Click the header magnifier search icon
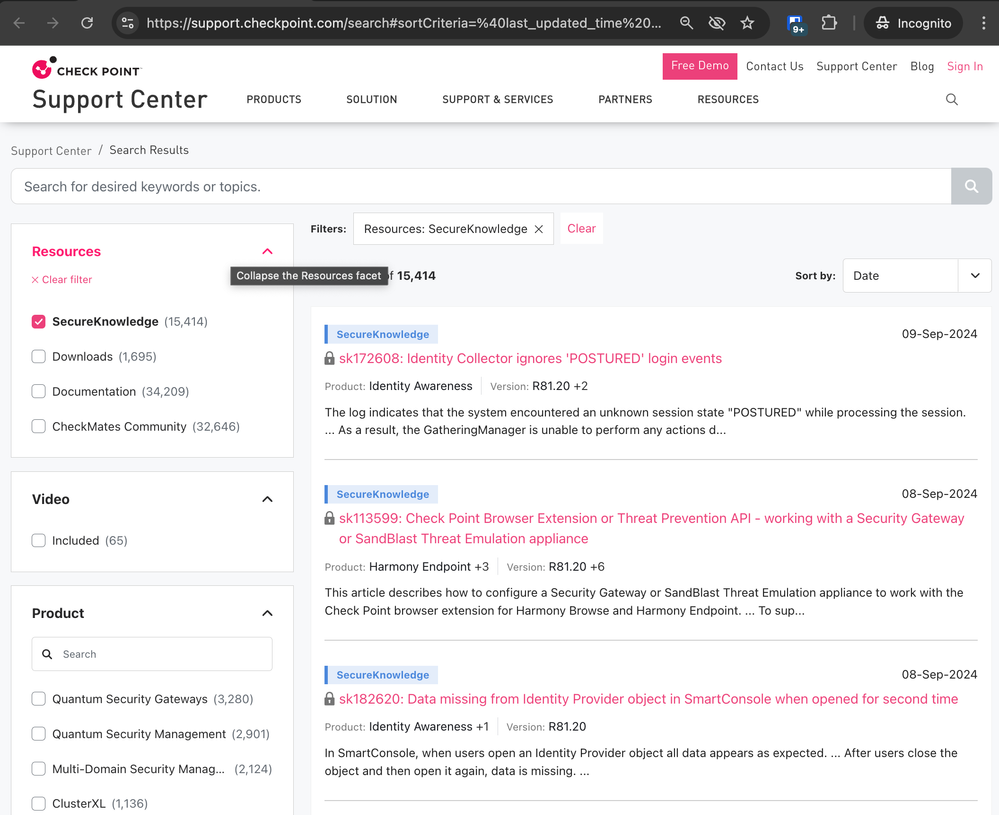Image resolution: width=999 pixels, height=815 pixels. [951, 99]
